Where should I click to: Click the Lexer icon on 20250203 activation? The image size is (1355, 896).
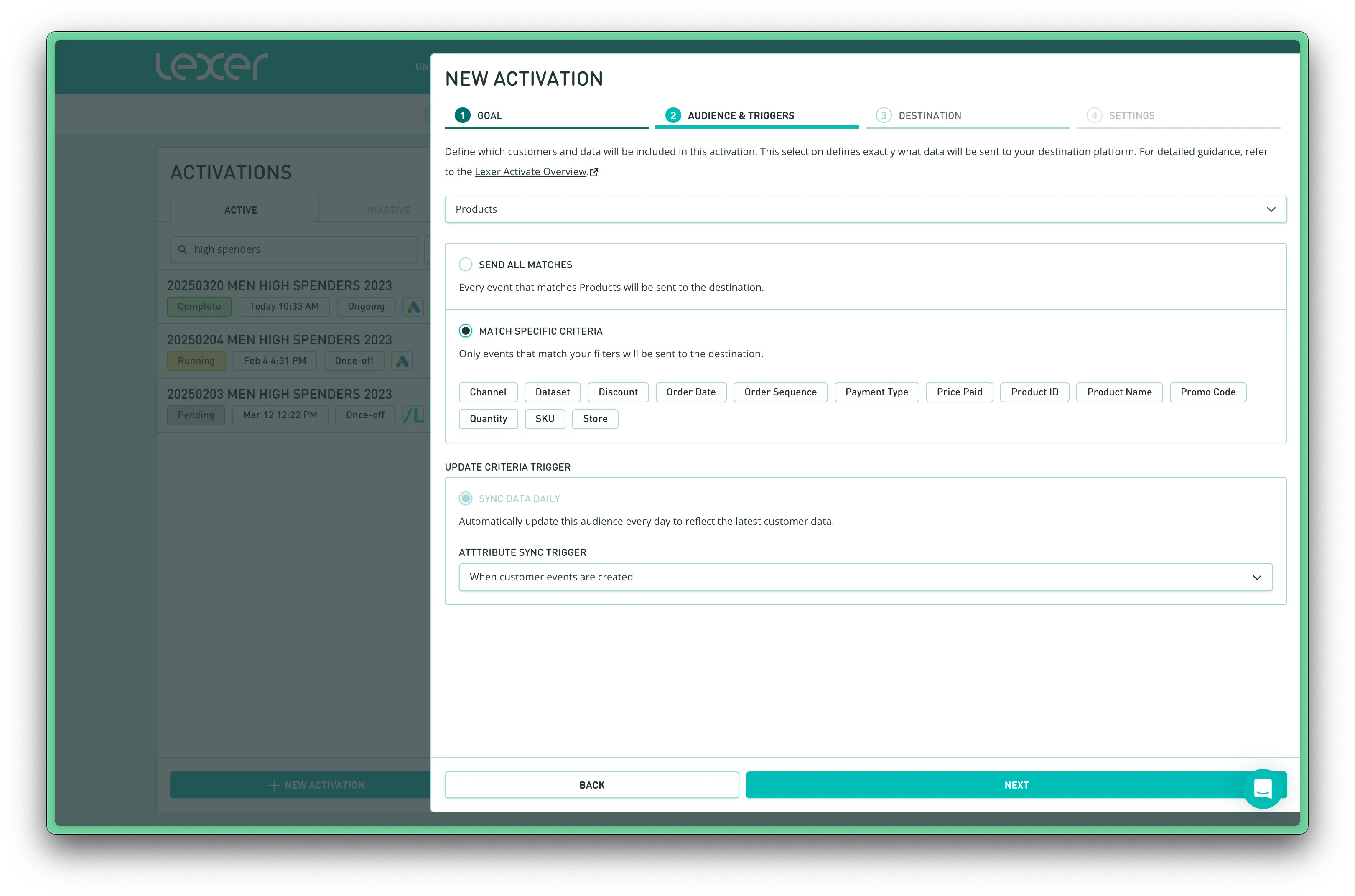(413, 415)
